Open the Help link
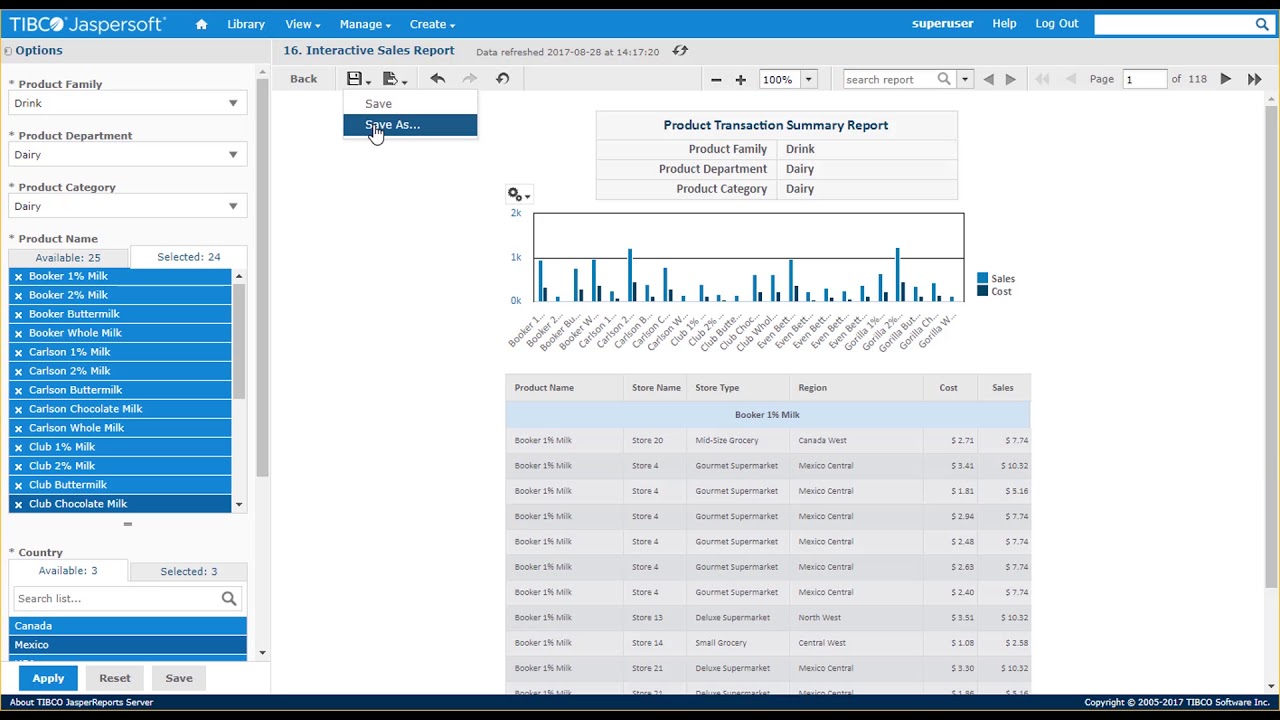The image size is (1280, 720). click(x=1004, y=24)
